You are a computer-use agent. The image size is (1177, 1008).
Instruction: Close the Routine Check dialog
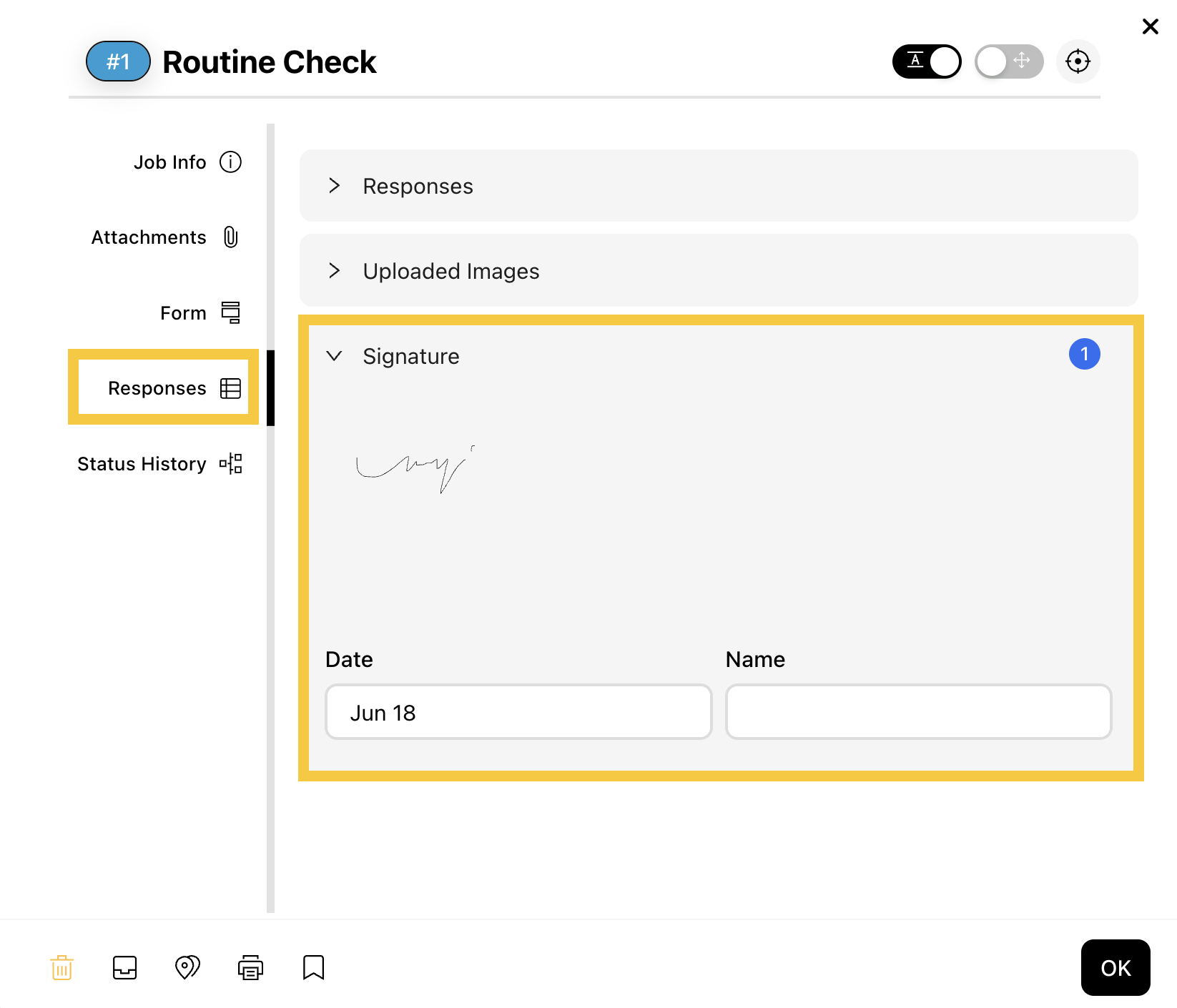click(1150, 26)
